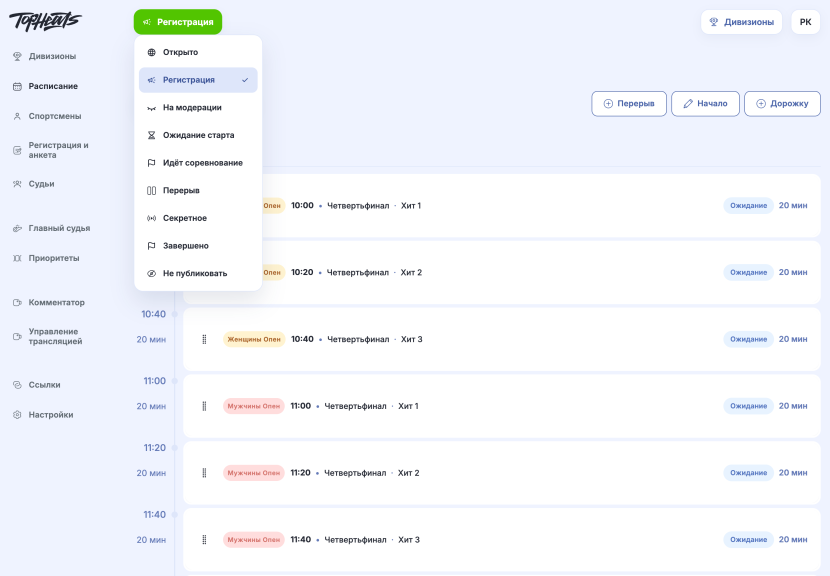Select the checked Регистрация status option
This screenshot has height=576, width=830.
click(x=198, y=80)
